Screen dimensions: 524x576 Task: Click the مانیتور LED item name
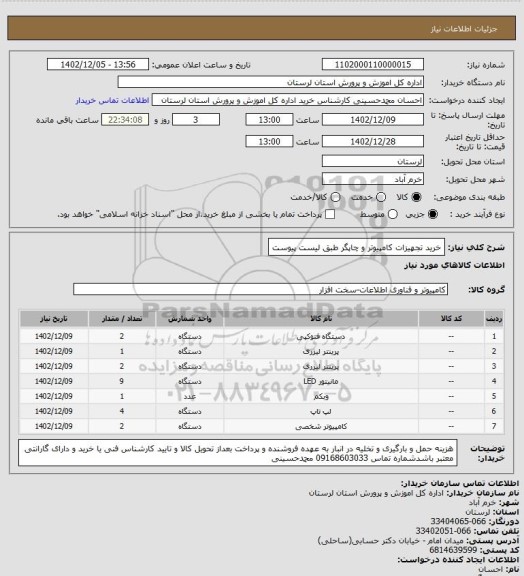321,381
